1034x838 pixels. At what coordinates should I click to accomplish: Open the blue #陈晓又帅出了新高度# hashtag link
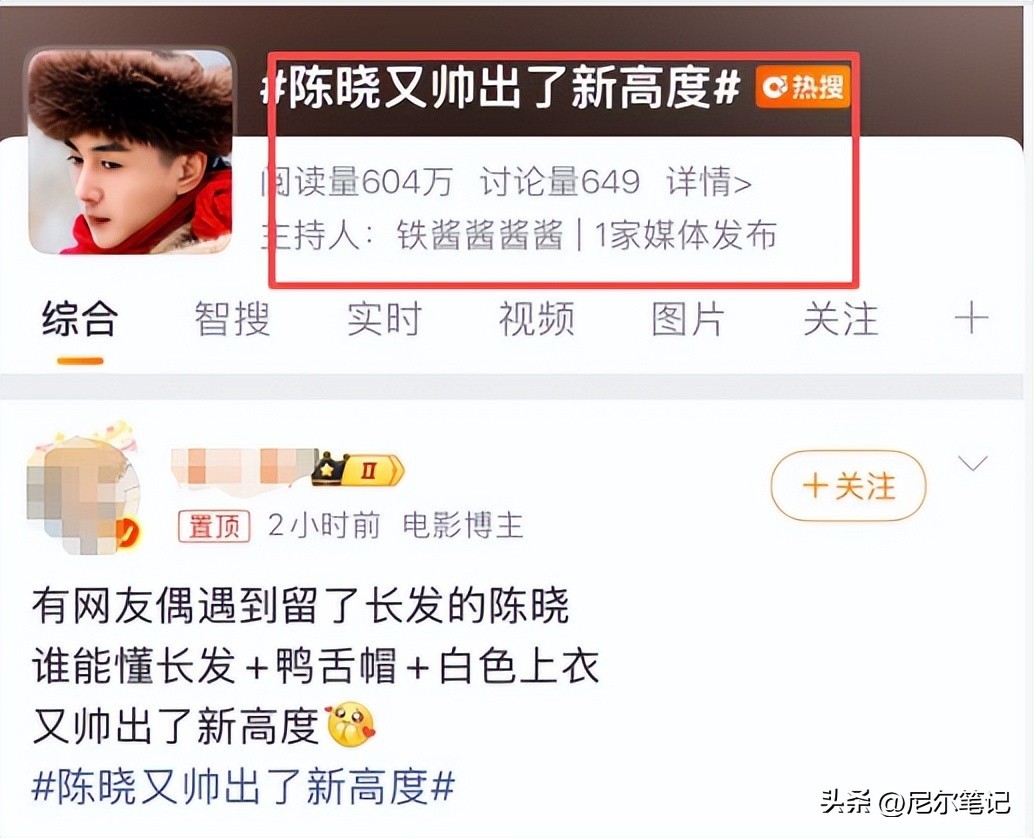coord(243,786)
